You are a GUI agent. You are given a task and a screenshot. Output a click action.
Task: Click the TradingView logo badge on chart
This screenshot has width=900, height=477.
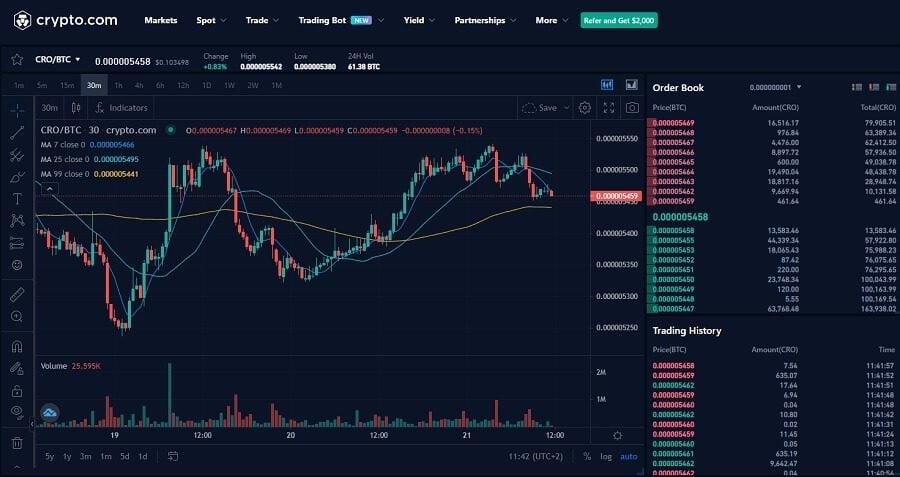(50, 412)
